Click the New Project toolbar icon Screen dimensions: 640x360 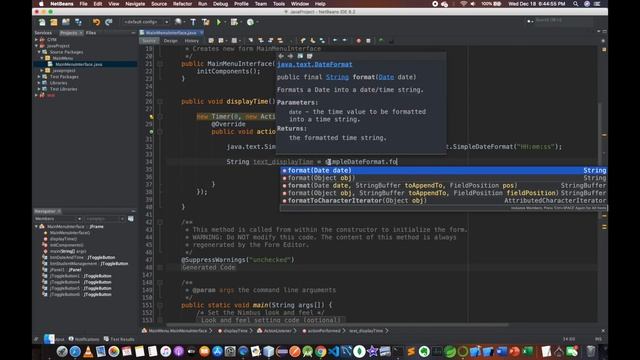pyautogui.click(x=53, y=22)
